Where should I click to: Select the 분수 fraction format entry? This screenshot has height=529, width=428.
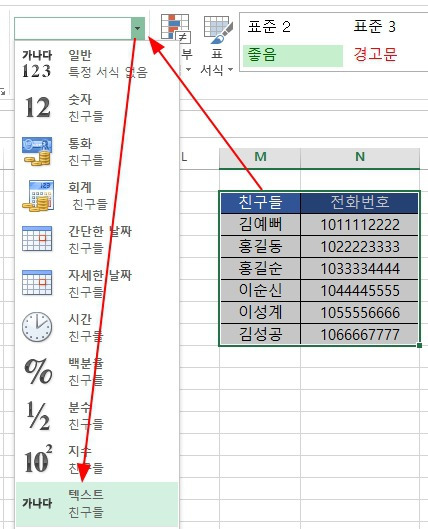point(97,415)
